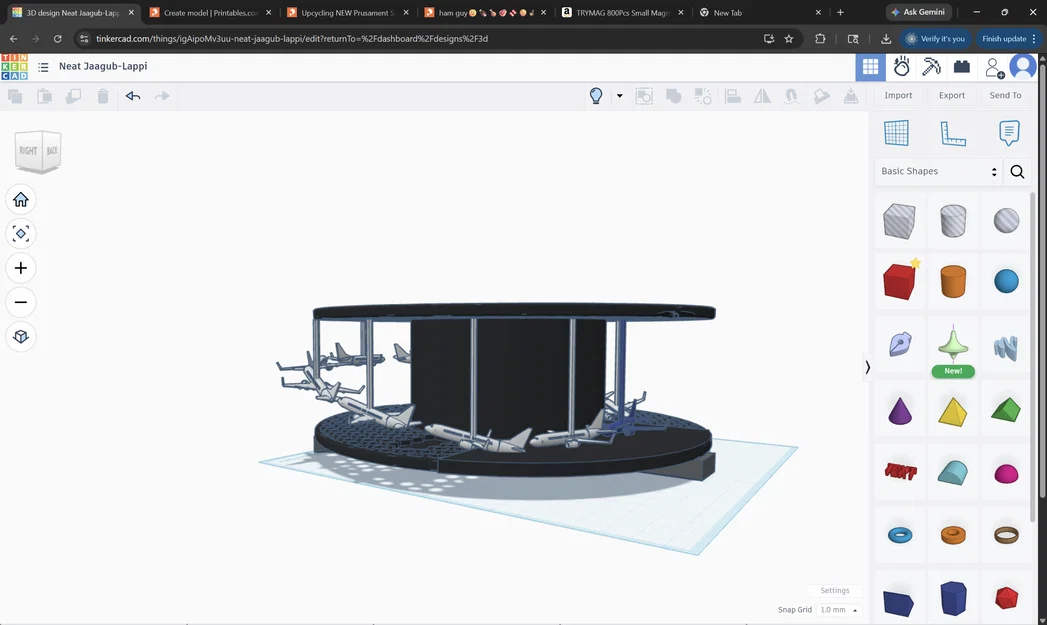
Task: Click the Fit view to selection icon
Action: click(20, 233)
